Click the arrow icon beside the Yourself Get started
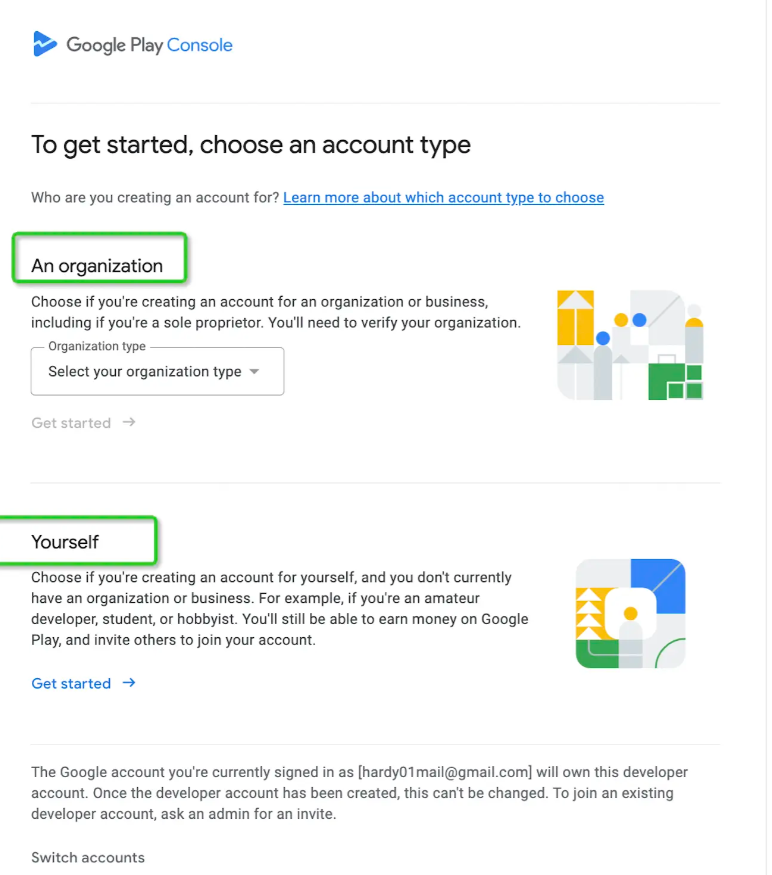 pos(129,683)
